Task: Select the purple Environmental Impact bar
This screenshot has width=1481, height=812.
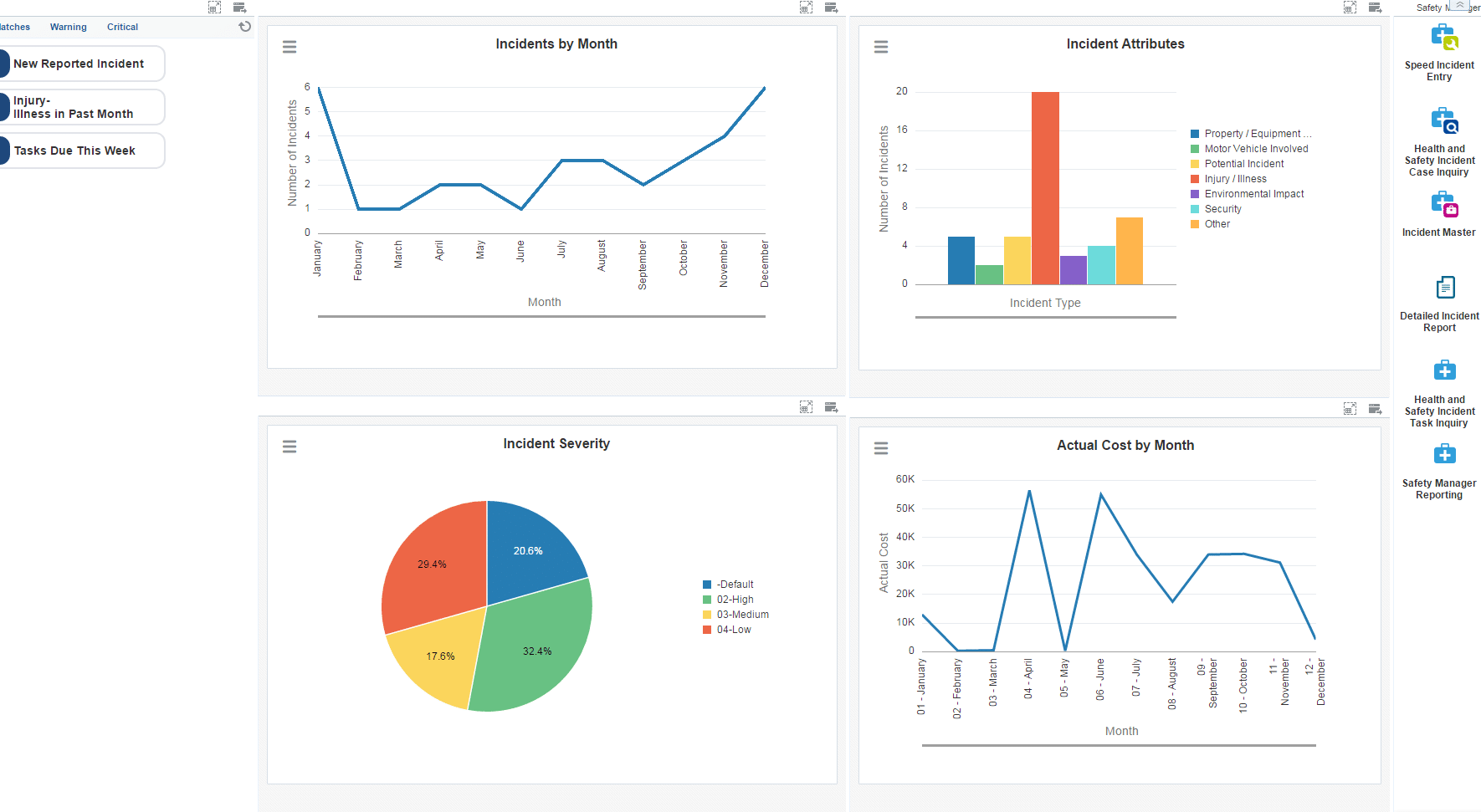Action: pos(1074,270)
